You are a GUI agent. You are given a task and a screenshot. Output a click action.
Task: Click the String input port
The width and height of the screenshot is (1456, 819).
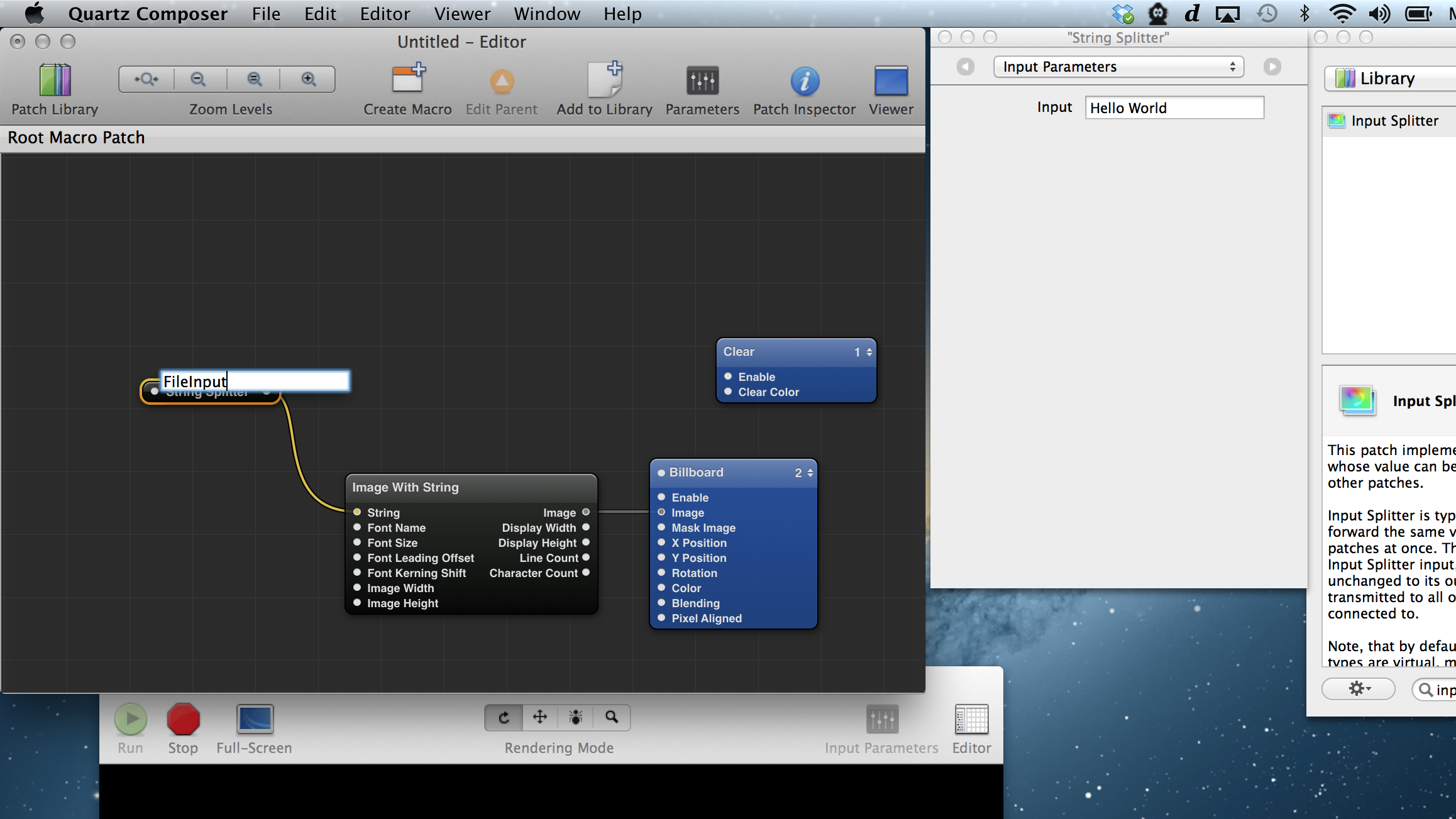357,512
